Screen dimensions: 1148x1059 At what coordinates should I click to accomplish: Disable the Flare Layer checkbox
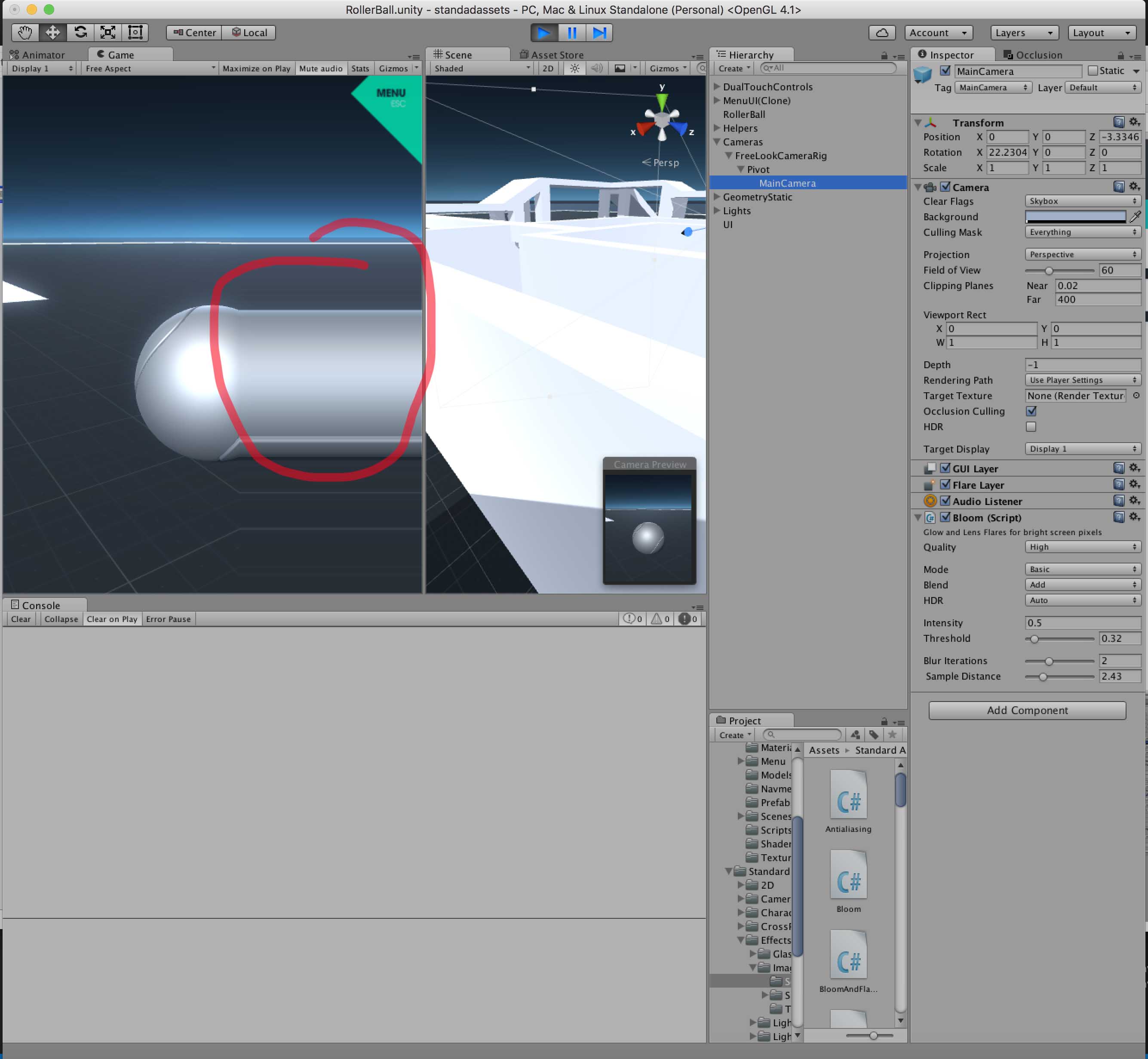(945, 484)
